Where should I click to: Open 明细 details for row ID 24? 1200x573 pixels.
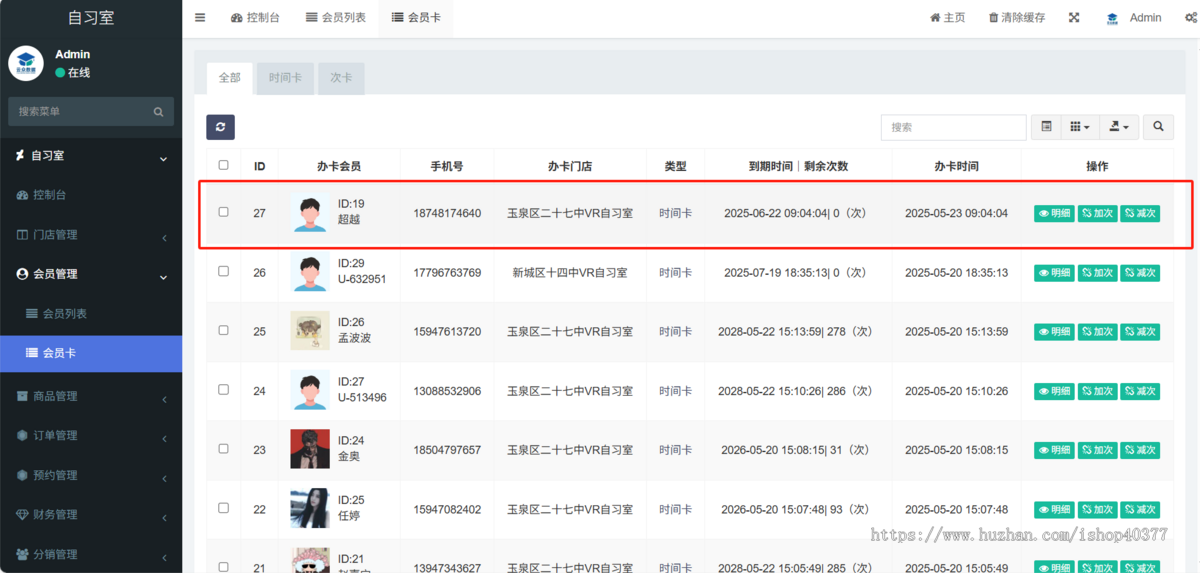tap(1054, 391)
